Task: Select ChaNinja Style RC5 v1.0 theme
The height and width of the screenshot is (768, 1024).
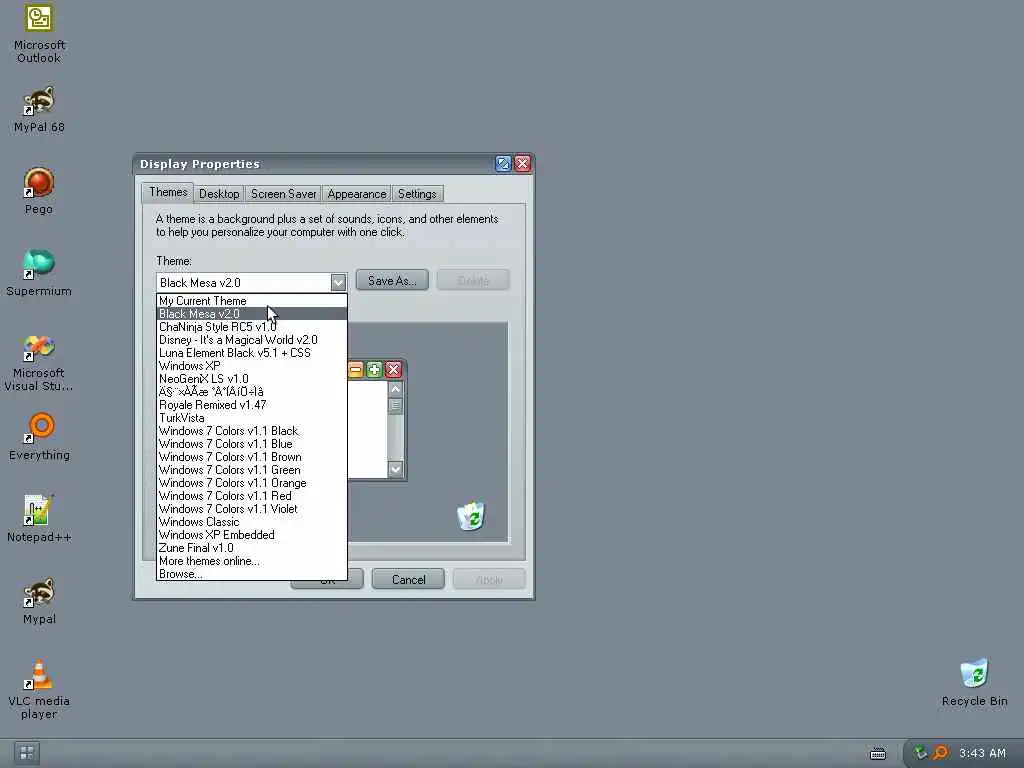Action: pos(252,327)
